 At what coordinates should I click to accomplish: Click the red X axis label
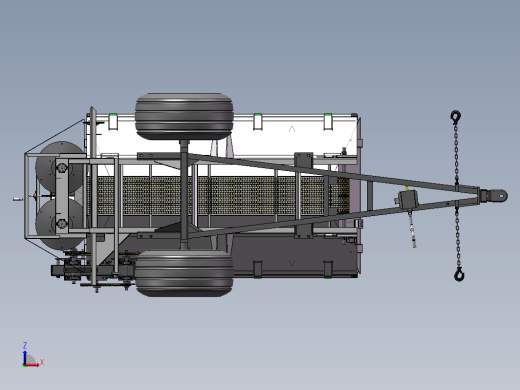pyautogui.click(x=42, y=362)
